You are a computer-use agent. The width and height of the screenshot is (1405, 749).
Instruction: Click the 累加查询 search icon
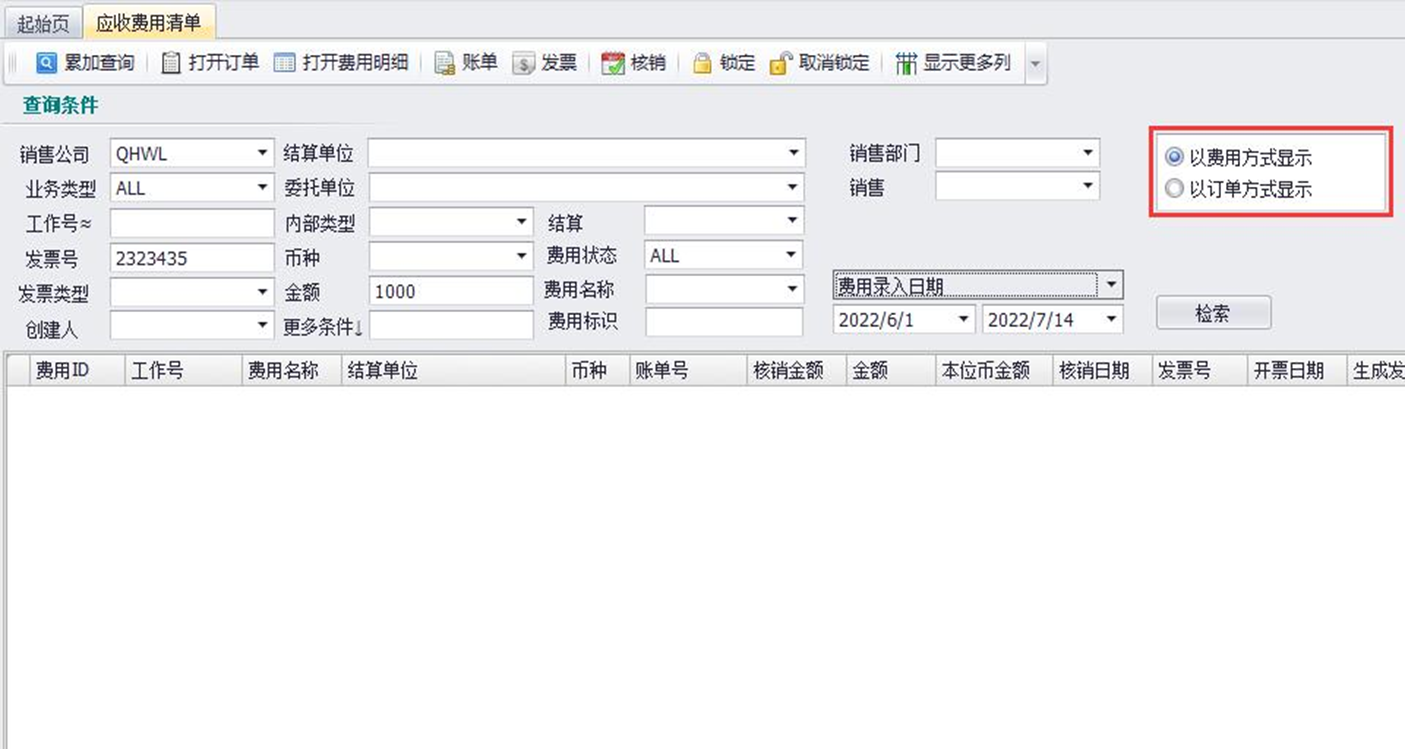[47, 63]
